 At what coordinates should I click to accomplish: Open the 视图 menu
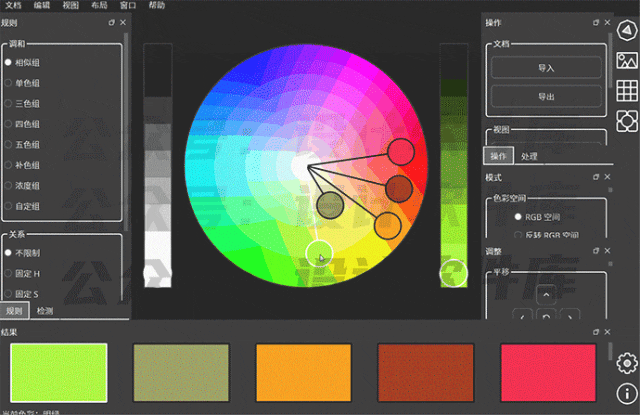71,5
